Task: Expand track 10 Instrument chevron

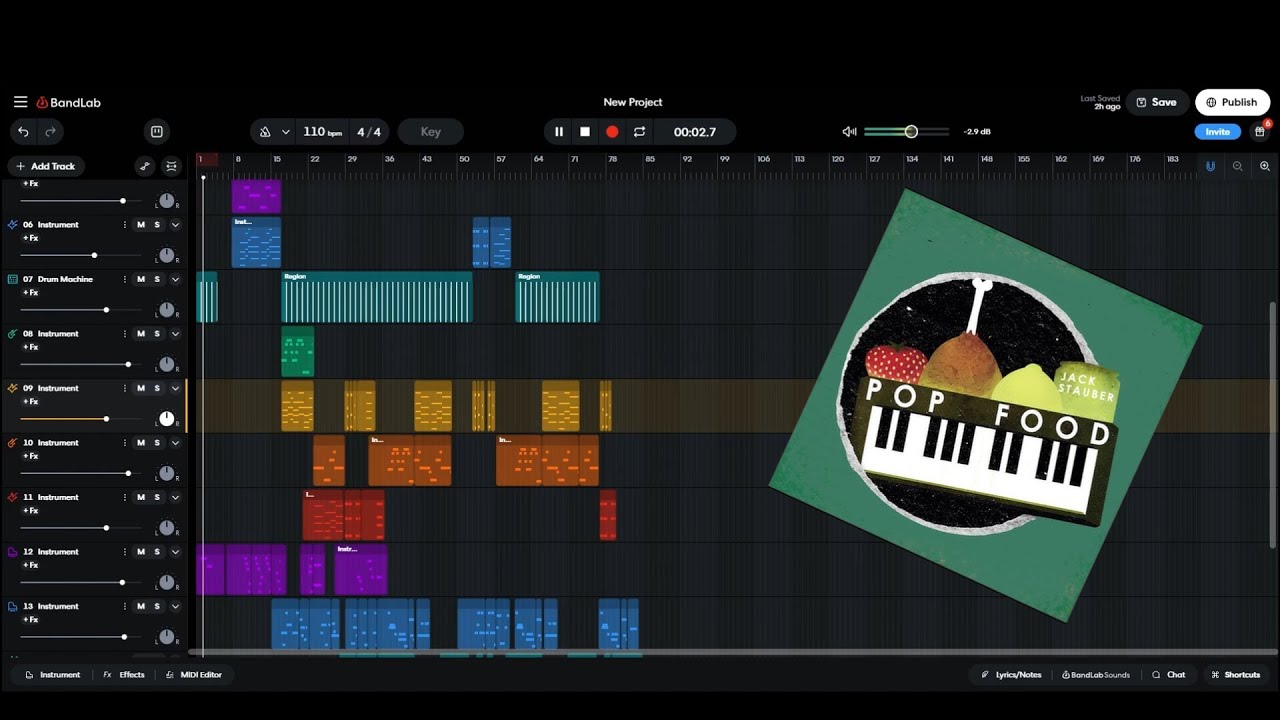Action: 175,443
